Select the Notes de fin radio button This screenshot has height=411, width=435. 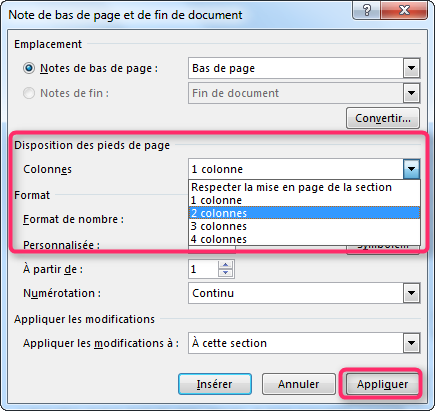29,93
